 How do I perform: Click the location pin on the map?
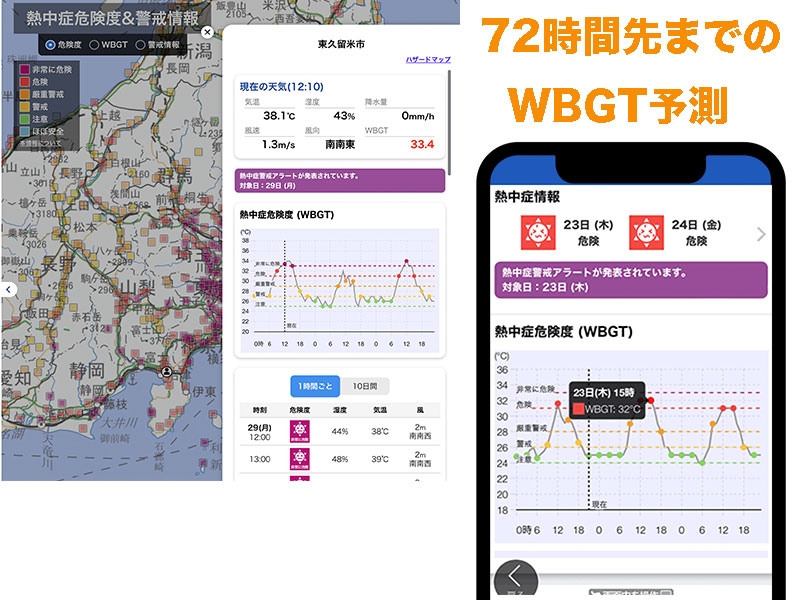[167, 371]
